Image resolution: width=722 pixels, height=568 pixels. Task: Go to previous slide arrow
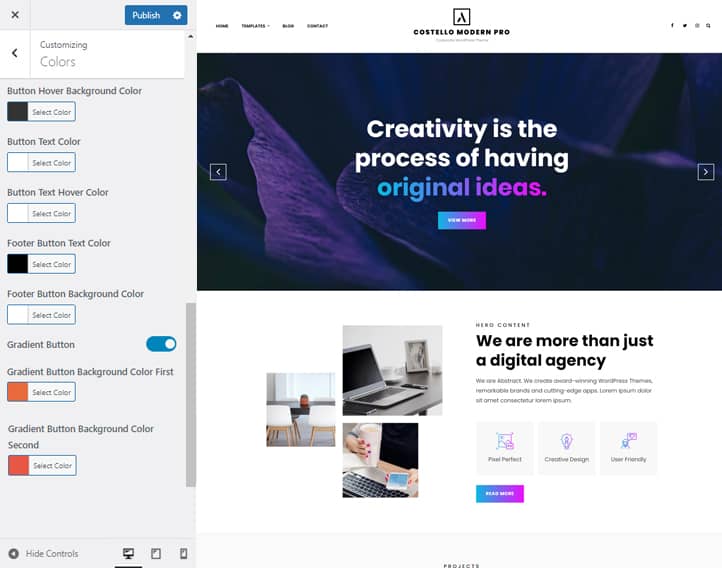point(218,172)
